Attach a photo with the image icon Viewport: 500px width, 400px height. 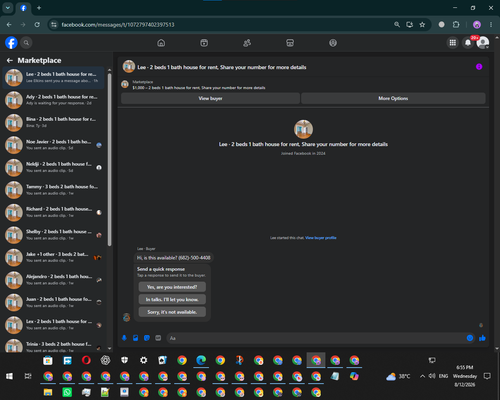135,338
